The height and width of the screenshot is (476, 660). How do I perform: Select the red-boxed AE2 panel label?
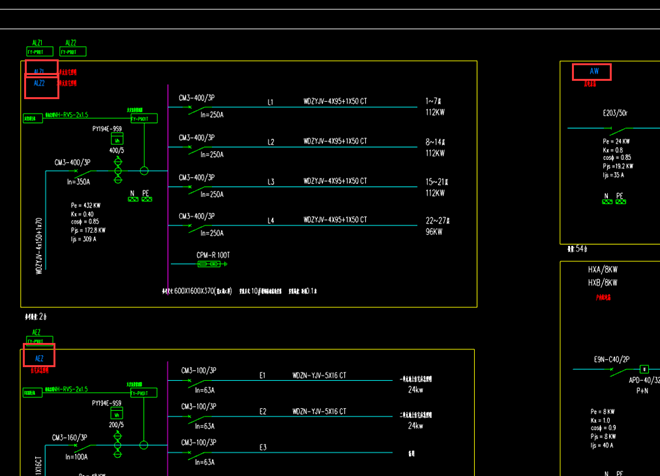39,357
